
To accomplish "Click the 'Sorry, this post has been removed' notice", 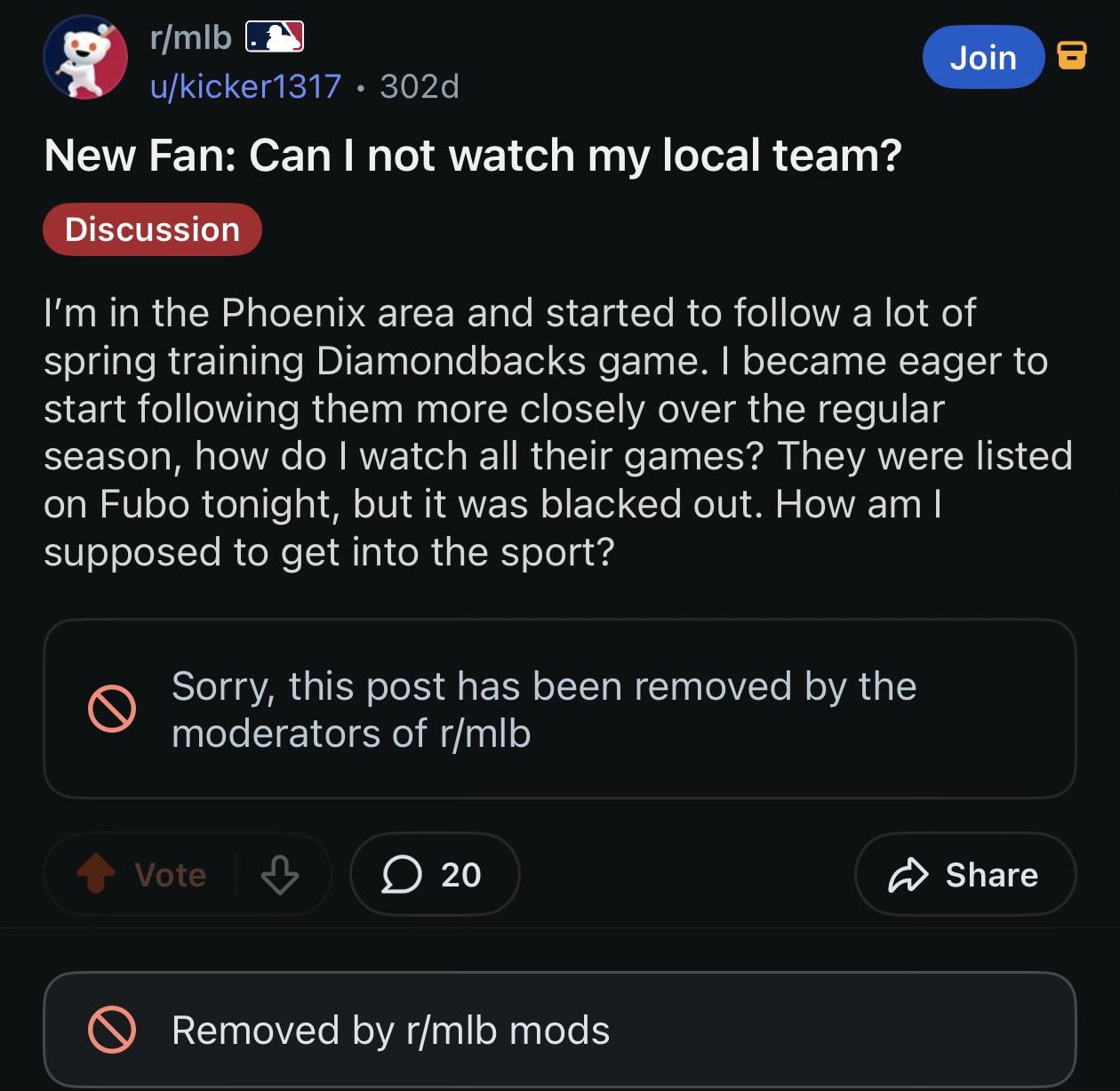I will pos(543,710).
